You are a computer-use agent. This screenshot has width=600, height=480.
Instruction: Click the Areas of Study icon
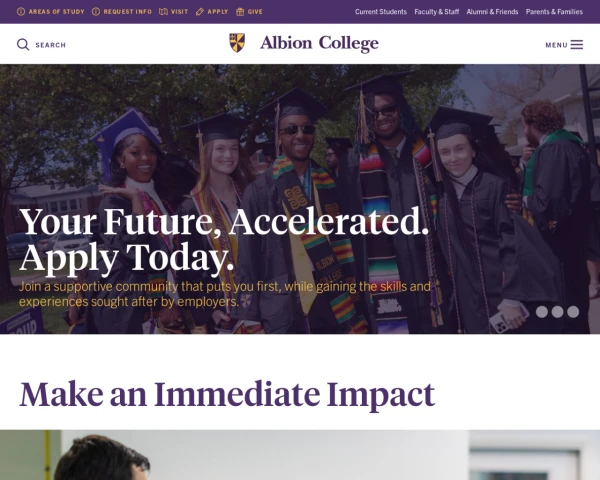point(21,12)
